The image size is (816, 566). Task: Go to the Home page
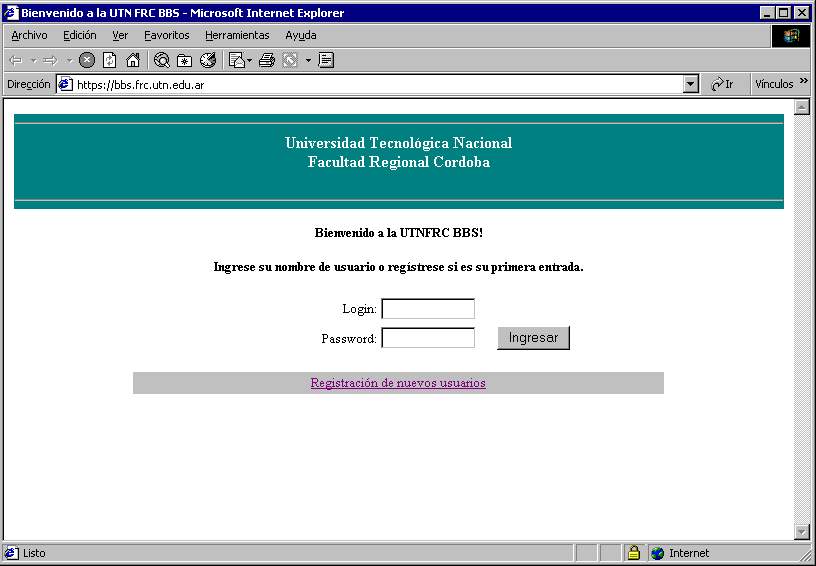133,61
